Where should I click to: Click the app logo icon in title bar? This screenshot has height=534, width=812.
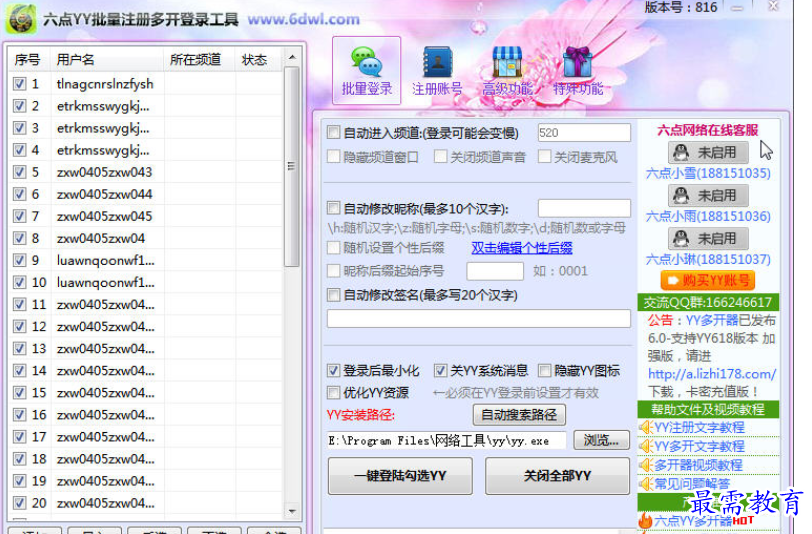click(x=21, y=19)
